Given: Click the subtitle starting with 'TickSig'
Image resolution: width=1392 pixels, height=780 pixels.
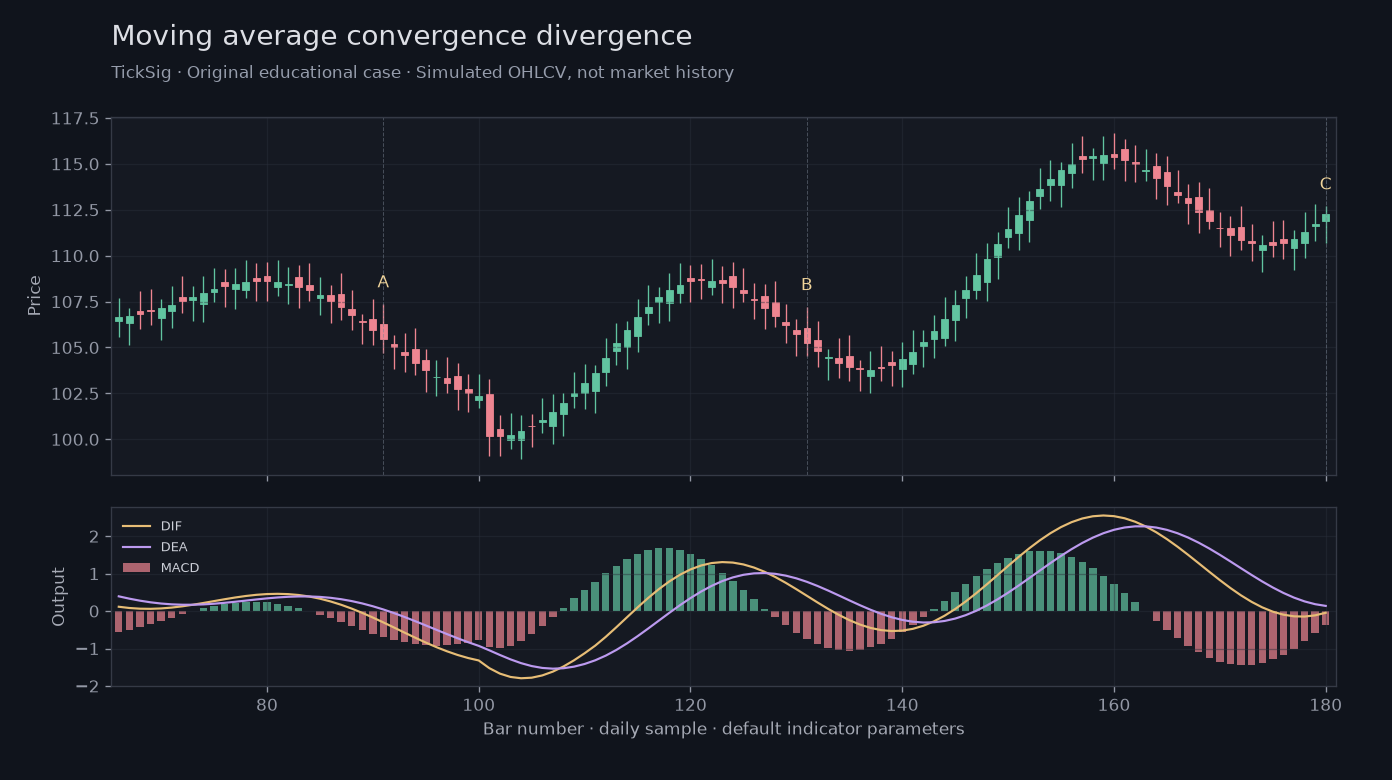Looking at the screenshot, I should click(422, 73).
